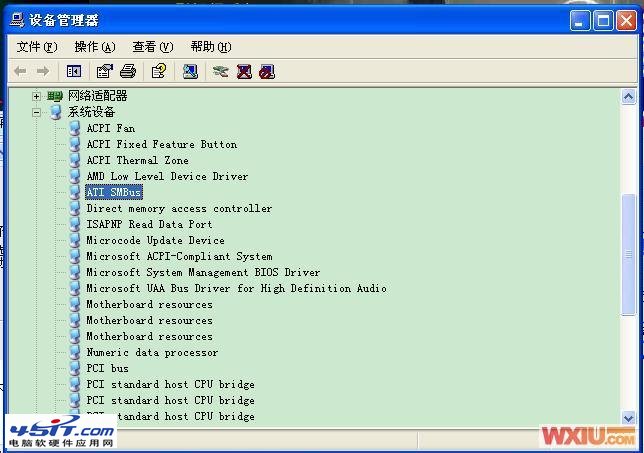Select ISAPNP Read Data Port

coord(149,224)
